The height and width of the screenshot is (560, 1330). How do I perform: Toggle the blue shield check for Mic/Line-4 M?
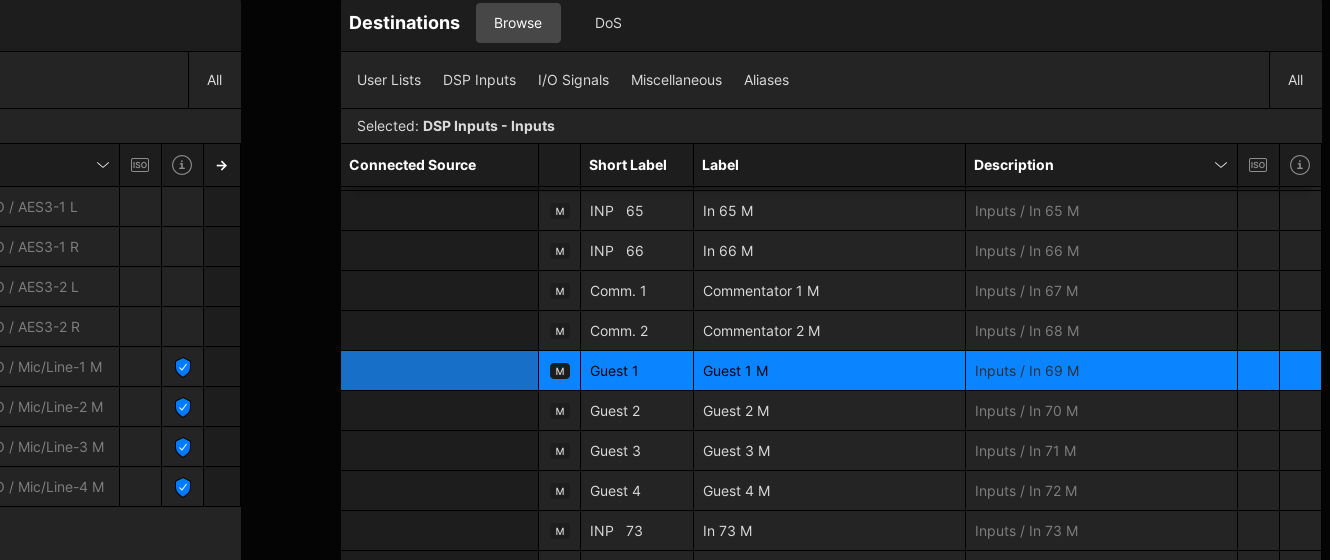coord(182,487)
